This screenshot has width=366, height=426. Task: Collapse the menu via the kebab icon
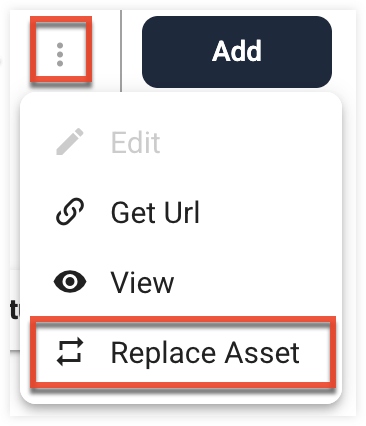(60, 54)
